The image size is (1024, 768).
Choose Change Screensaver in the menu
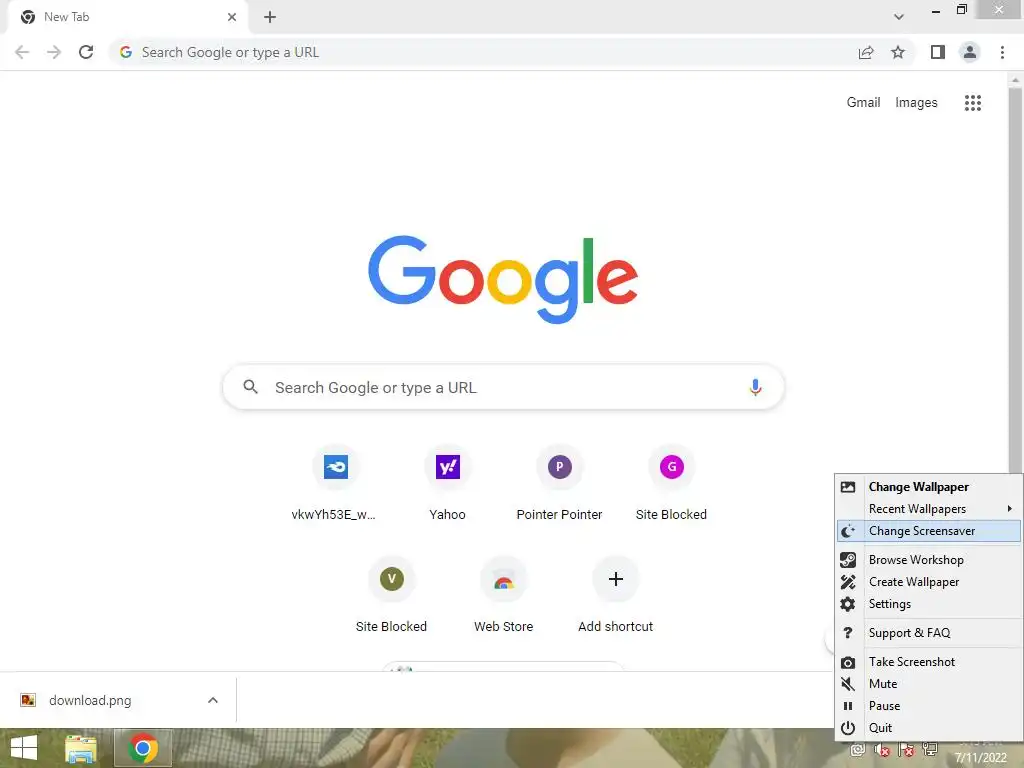(929, 531)
